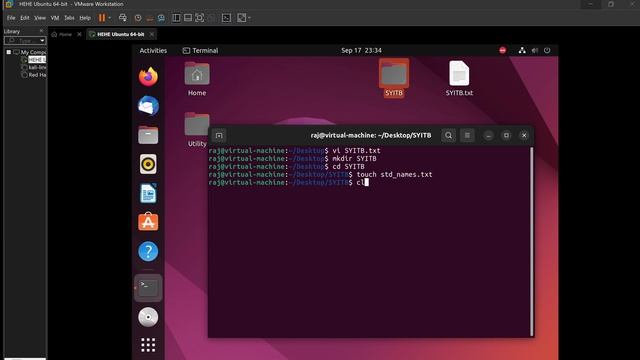Click the Terminal window scrollbar

pyautogui.click(x=531, y=242)
